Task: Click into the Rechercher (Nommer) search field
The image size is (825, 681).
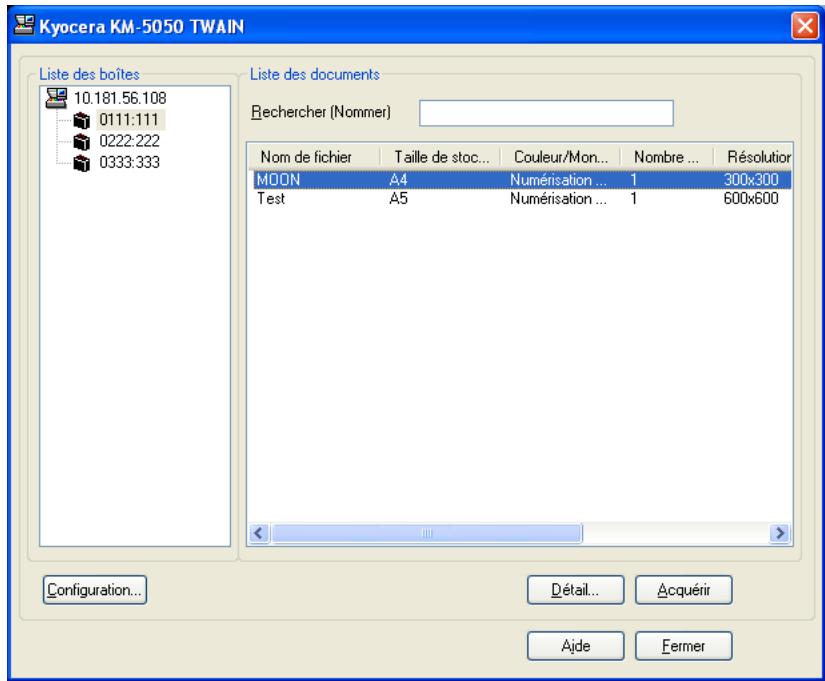Action: [546, 113]
